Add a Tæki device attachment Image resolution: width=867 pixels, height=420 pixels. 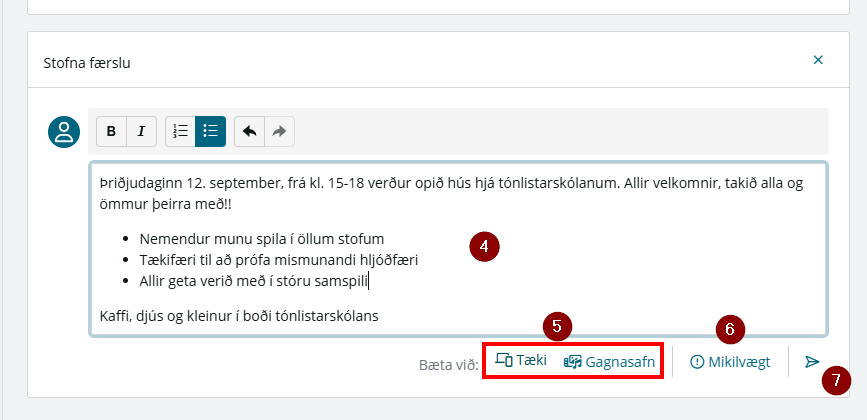point(521,361)
